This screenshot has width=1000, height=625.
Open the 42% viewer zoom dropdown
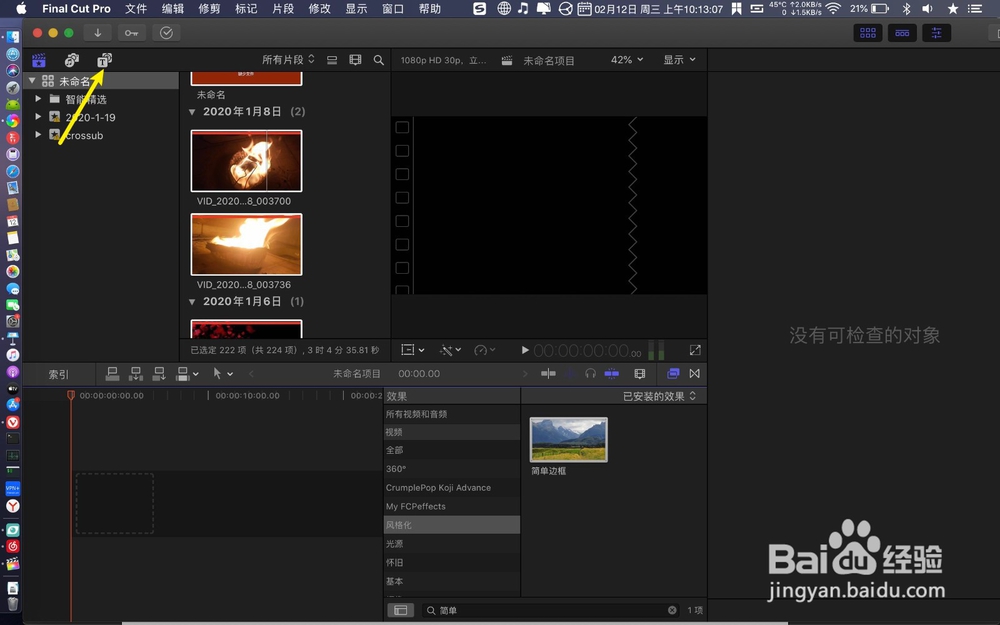(x=627, y=59)
